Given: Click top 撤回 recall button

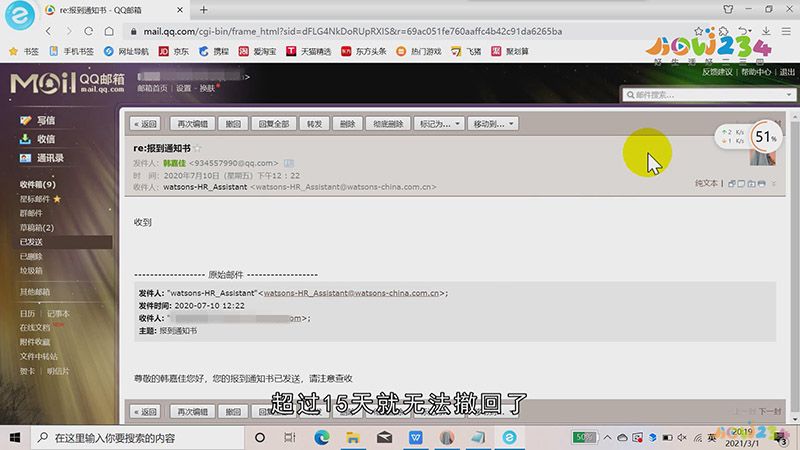Looking at the screenshot, I should click(233, 123).
